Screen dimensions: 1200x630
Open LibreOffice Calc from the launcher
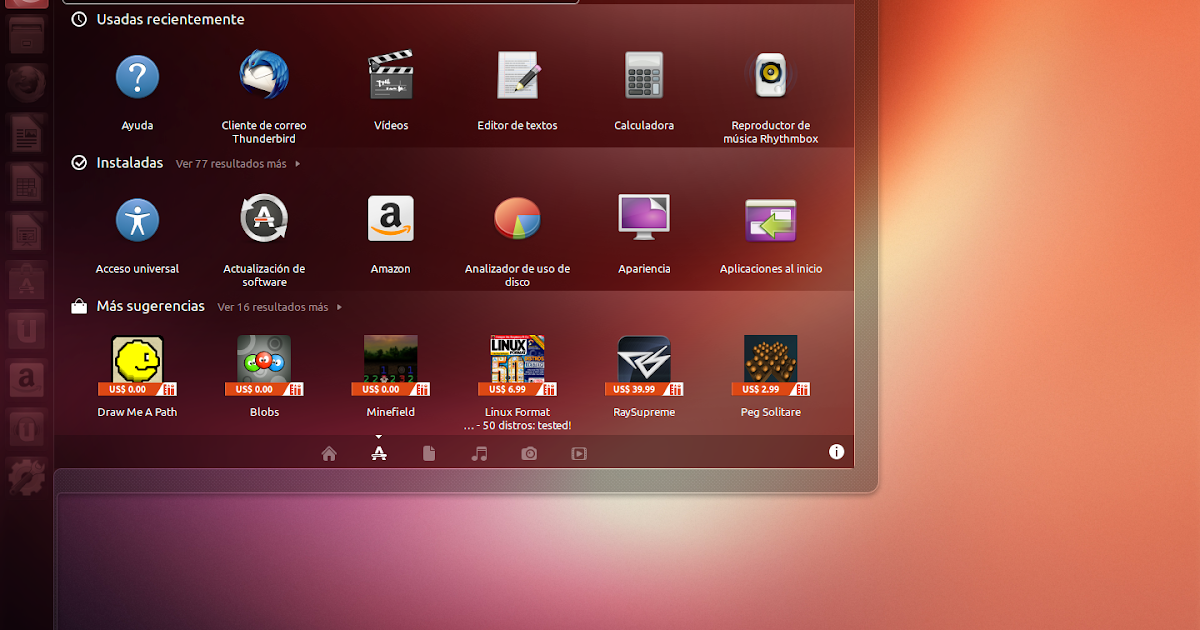[27, 181]
